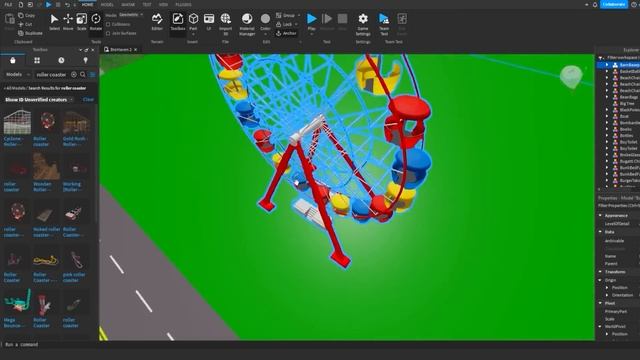This screenshot has height=360, width=640.
Task: Open Toolbox Inventory grid tab
Action: 37,60
